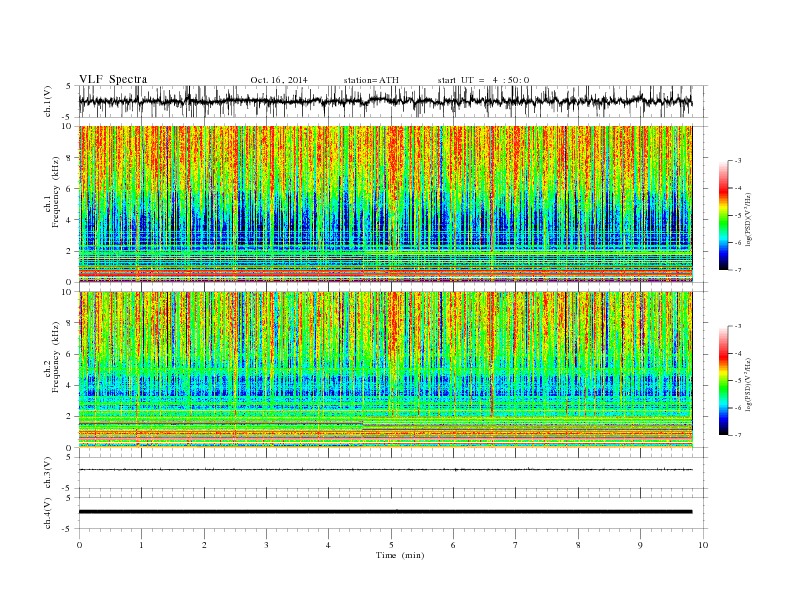The height and width of the screenshot is (612, 792).
Task: Click the time axis tick label '4'
Action: click(x=329, y=545)
